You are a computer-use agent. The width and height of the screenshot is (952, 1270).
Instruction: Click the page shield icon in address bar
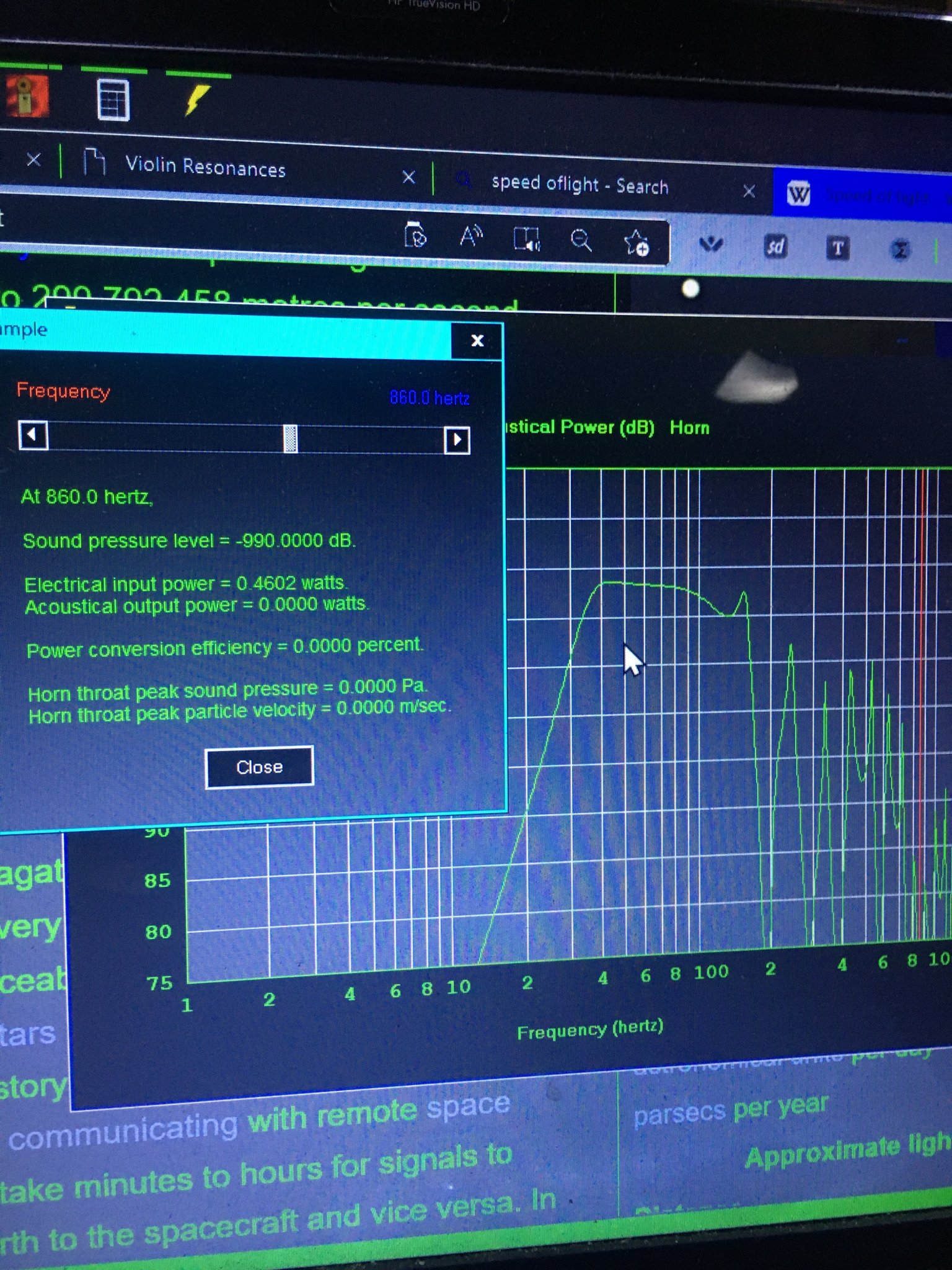point(415,235)
